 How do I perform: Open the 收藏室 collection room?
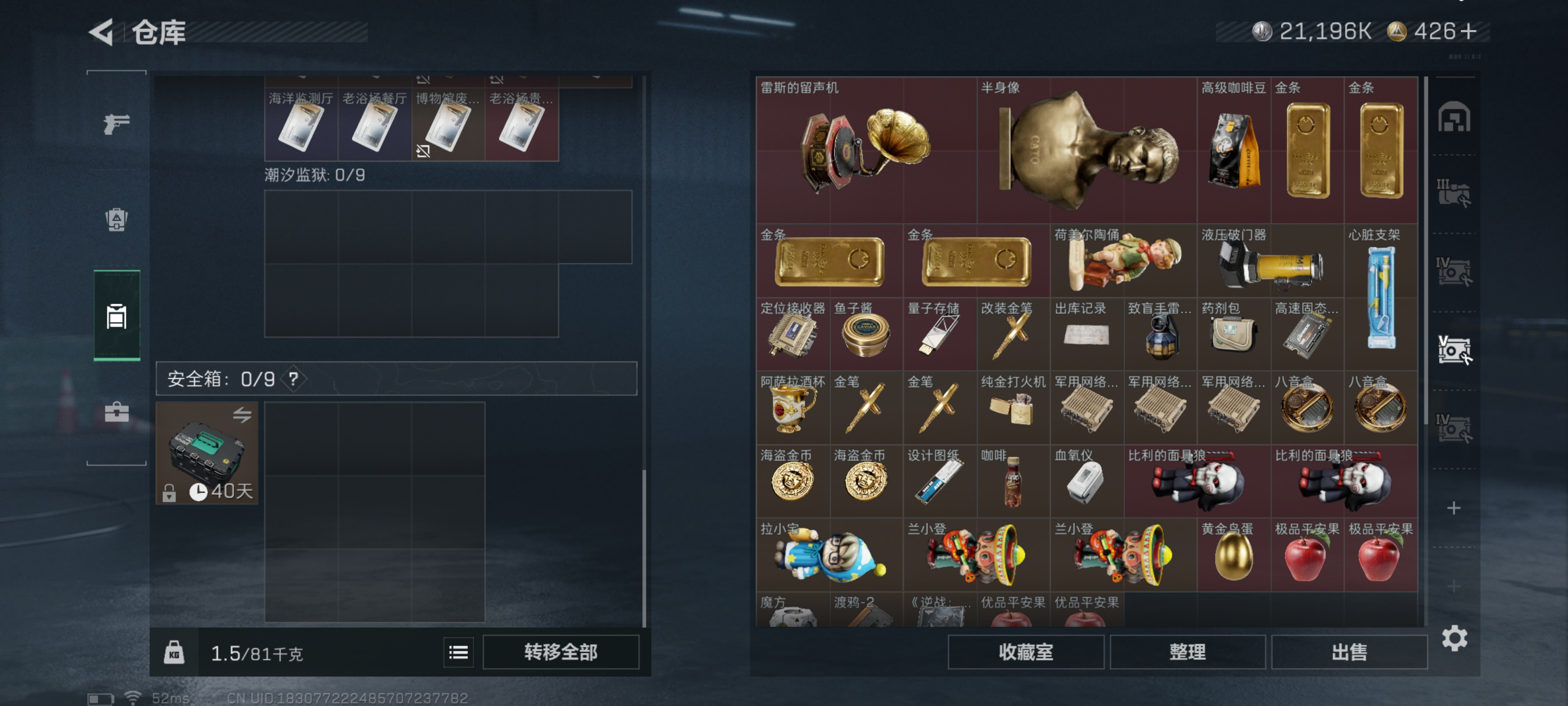coord(1026,653)
